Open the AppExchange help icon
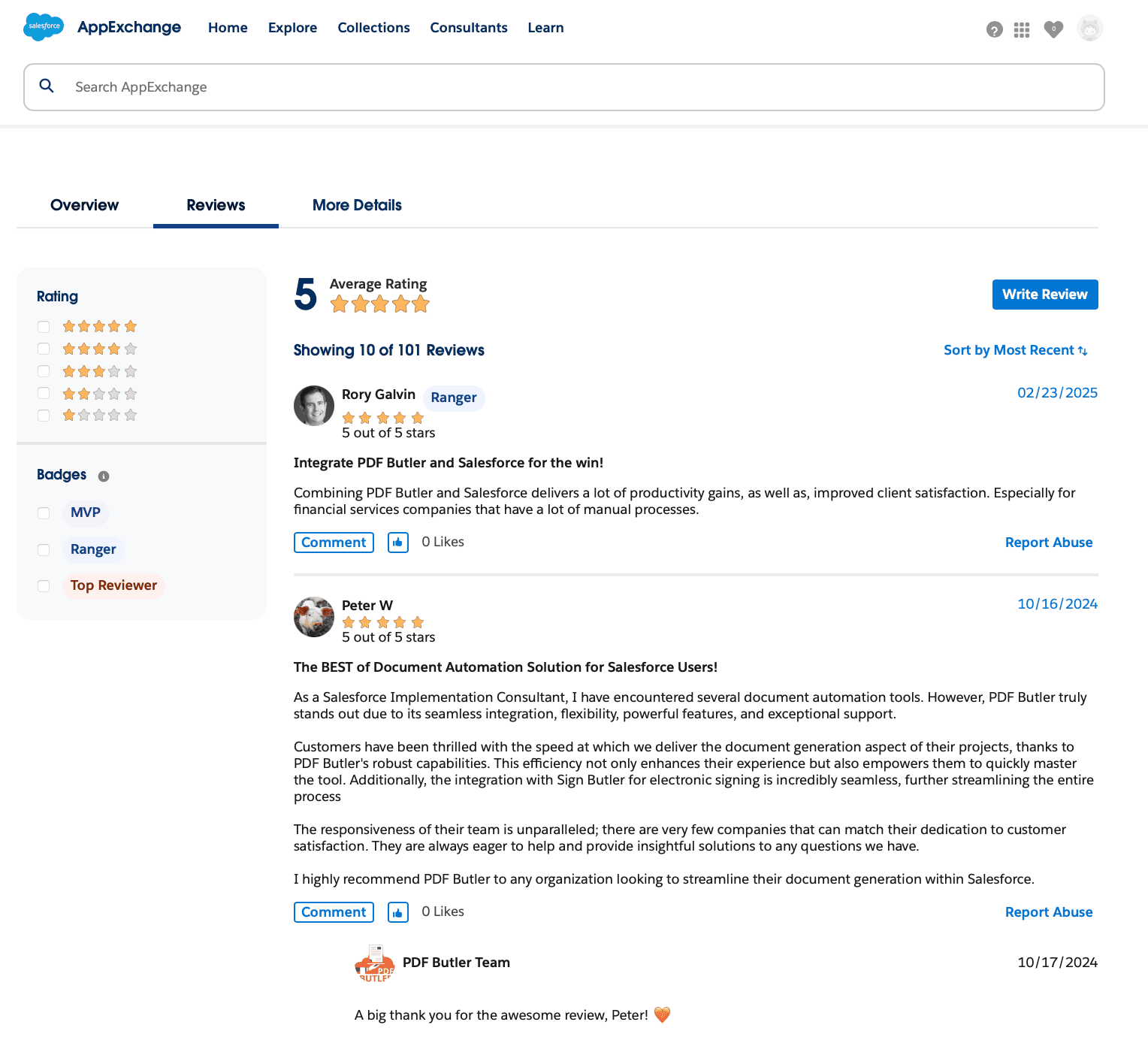The image size is (1148, 1043). [x=994, y=30]
